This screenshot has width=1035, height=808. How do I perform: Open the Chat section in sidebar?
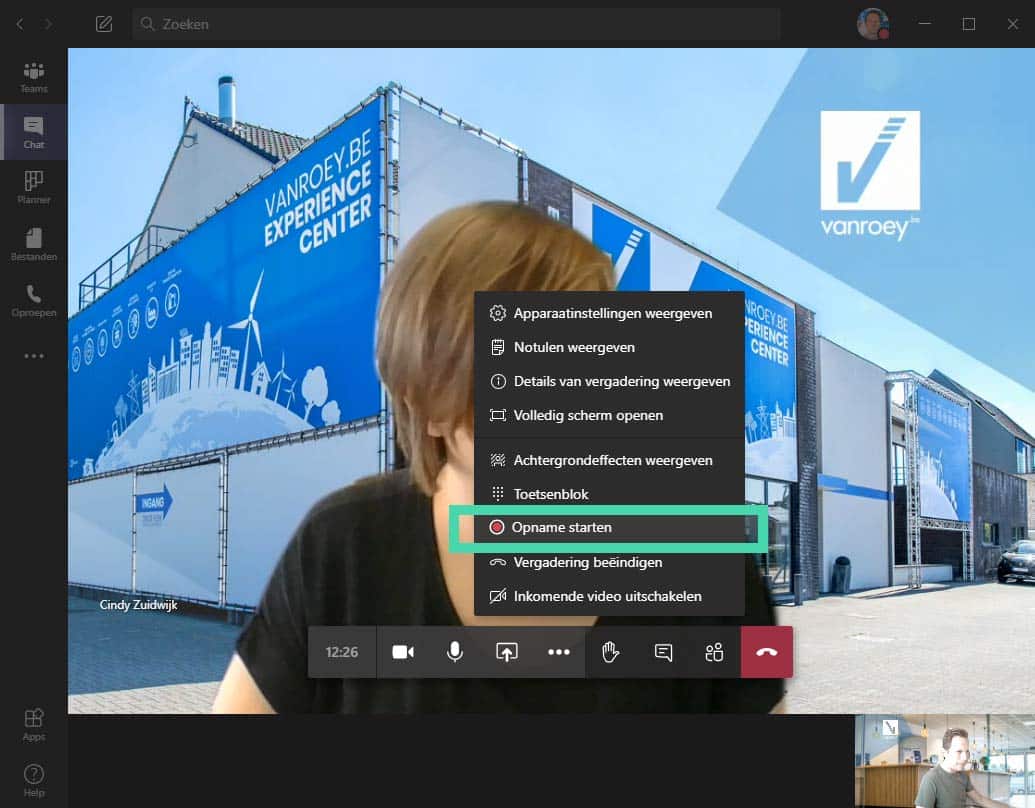pyautogui.click(x=34, y=132)
